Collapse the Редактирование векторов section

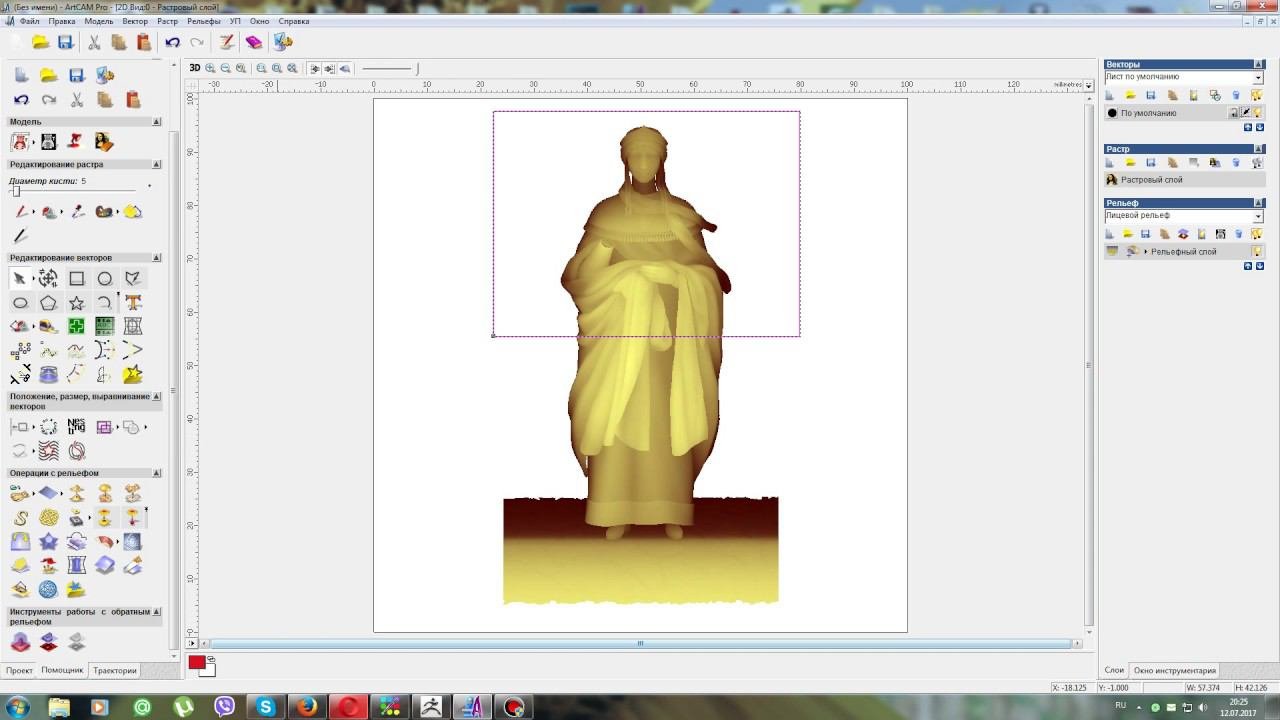157,258
